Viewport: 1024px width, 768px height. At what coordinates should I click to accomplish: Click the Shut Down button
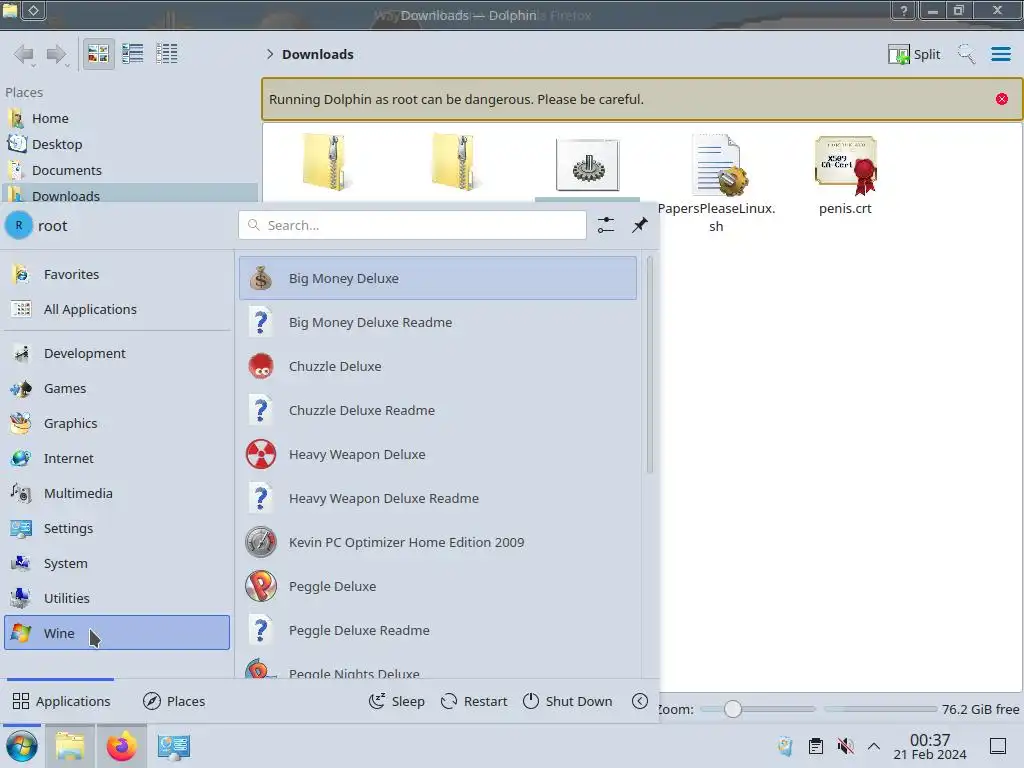click(x=568, y=701)
